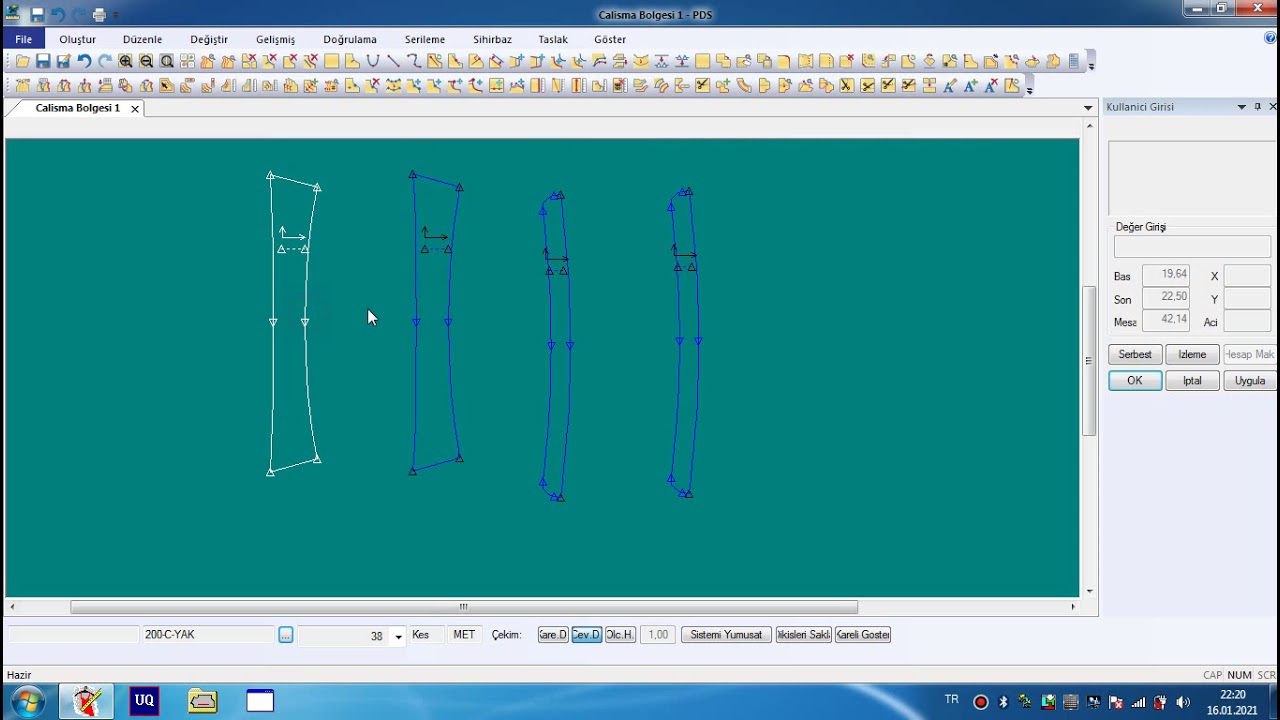Open the Serileme menu

point(424,39)
